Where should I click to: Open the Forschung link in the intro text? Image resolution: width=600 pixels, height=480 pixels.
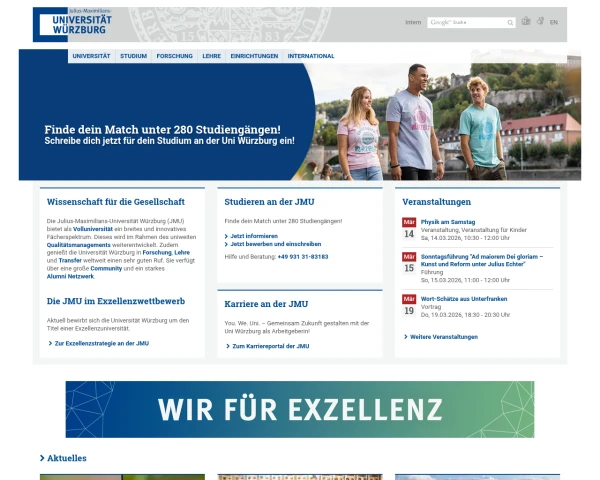click(157, 253)
